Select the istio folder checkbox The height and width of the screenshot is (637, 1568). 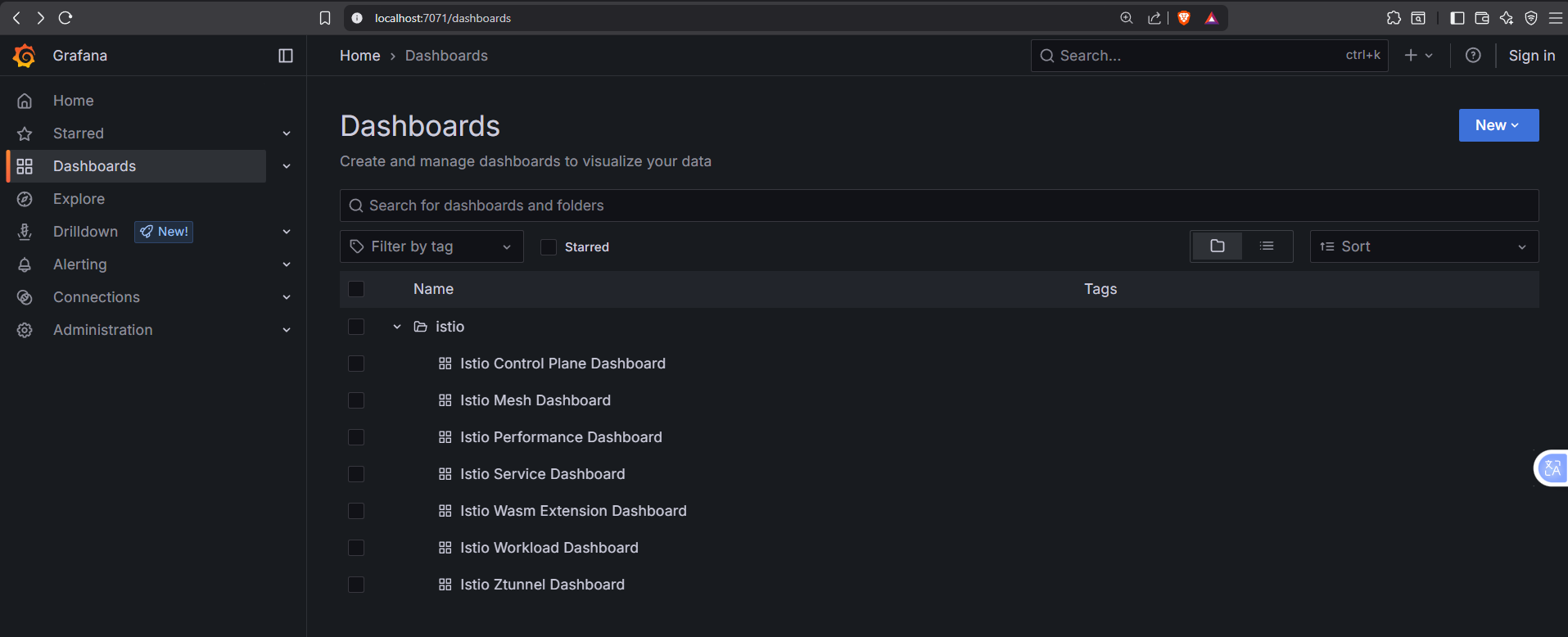(356, 327)
